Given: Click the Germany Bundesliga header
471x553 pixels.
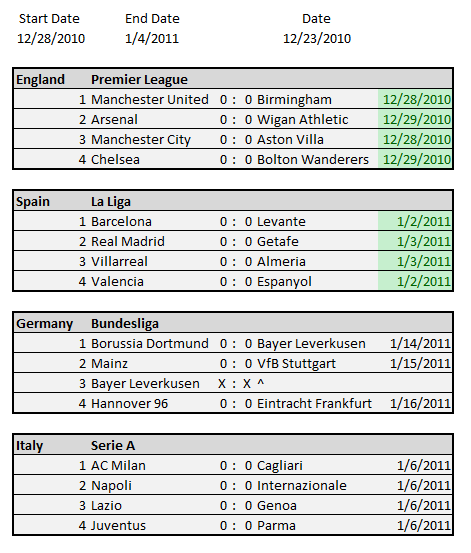Looking at the screenshot, I should coord(233,323).
